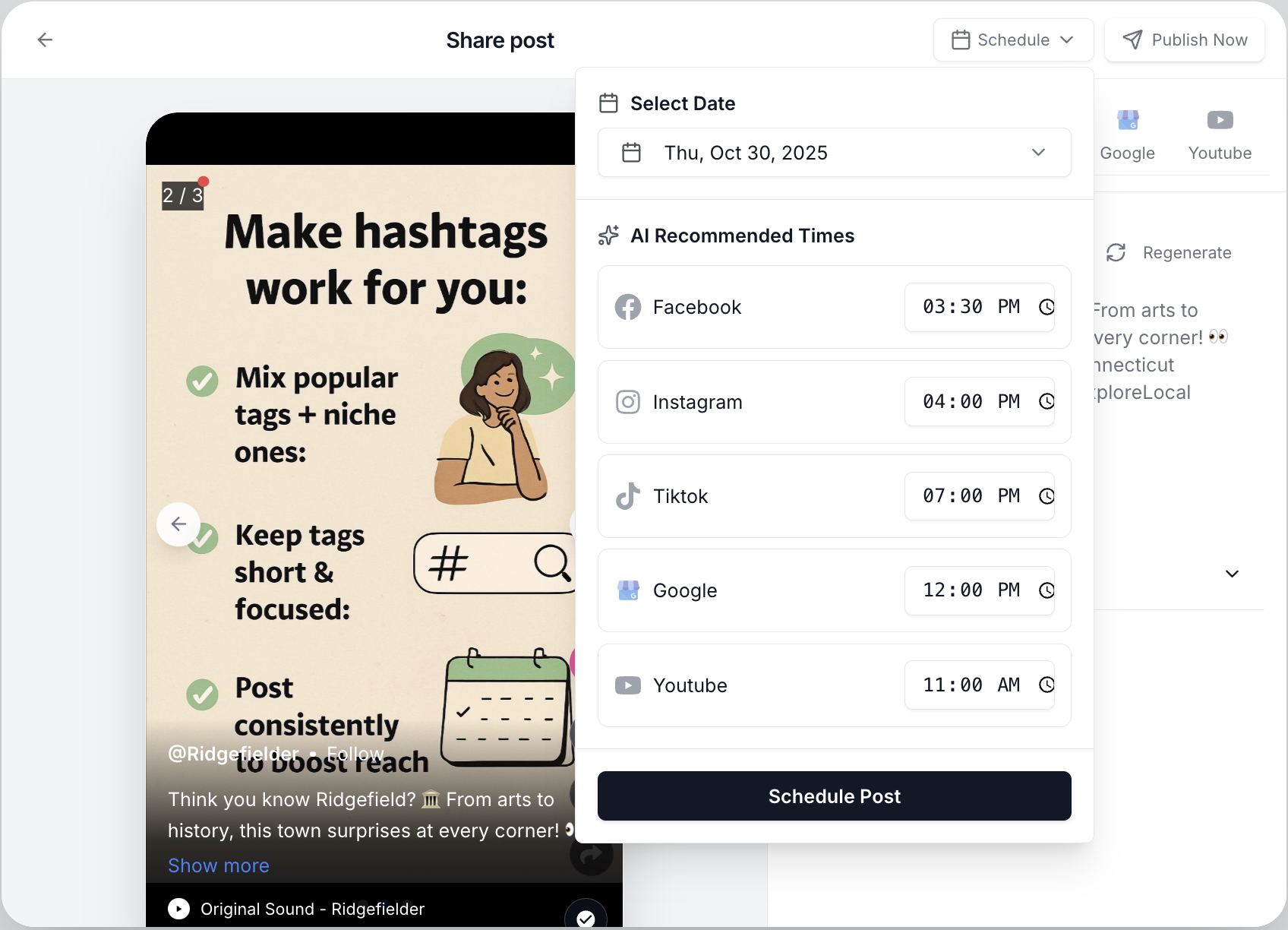Viewport: 1288px width, 930px height.
Task: Toggle the checkmark on the video thumbnail
Action: coord(585,917)
